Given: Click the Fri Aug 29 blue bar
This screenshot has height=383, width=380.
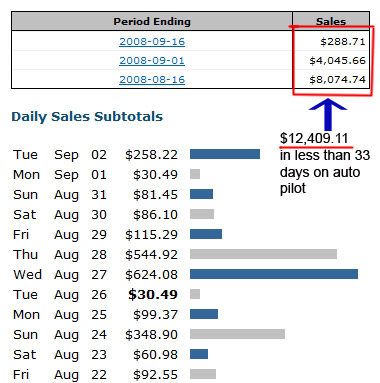Looking at the screenshot, I should [x=206, y=234].
